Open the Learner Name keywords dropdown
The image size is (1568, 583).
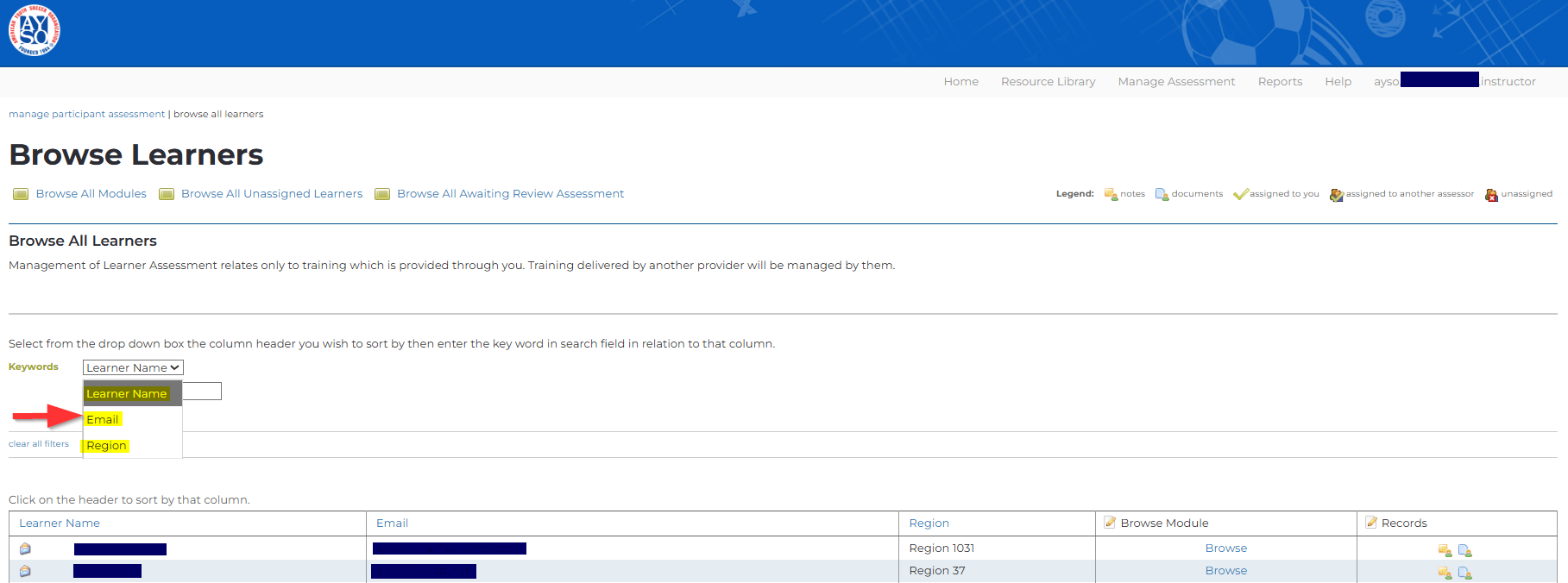point(133,367)
